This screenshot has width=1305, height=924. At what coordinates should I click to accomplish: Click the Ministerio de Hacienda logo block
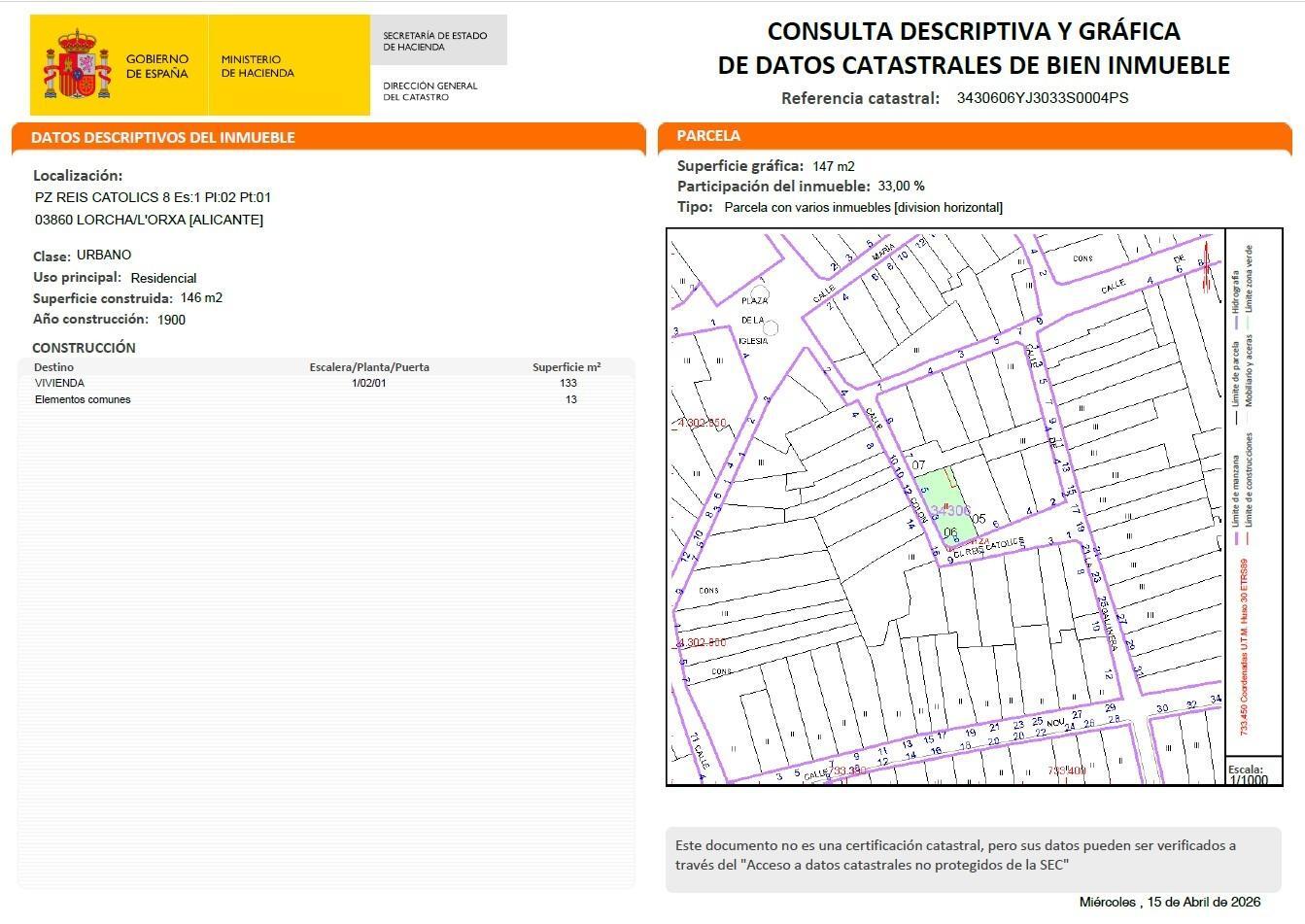point(257,66)
